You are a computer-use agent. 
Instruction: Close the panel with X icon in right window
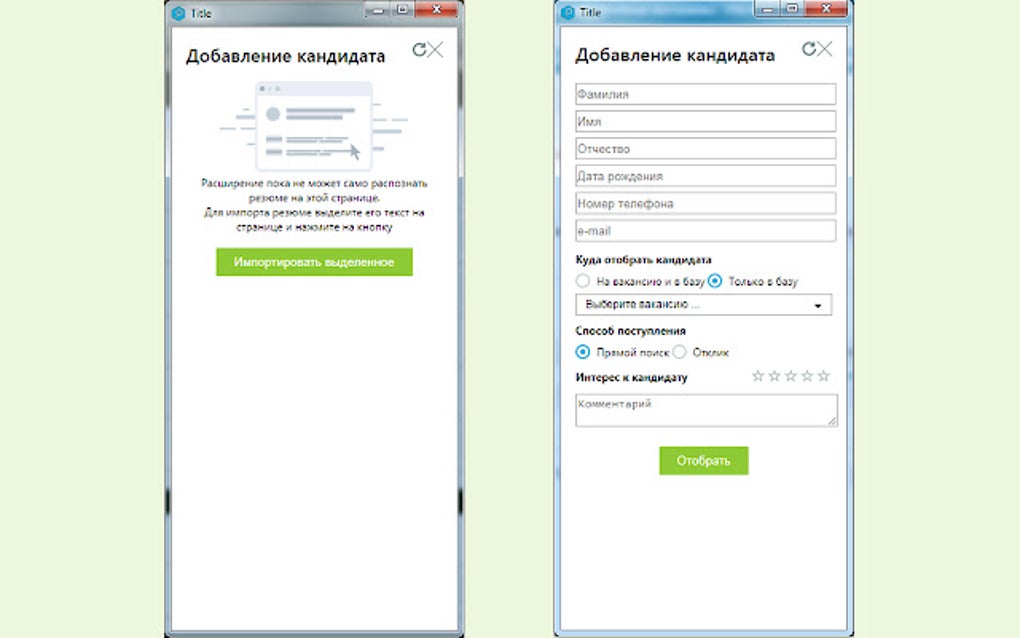click(x=825, y=49)
